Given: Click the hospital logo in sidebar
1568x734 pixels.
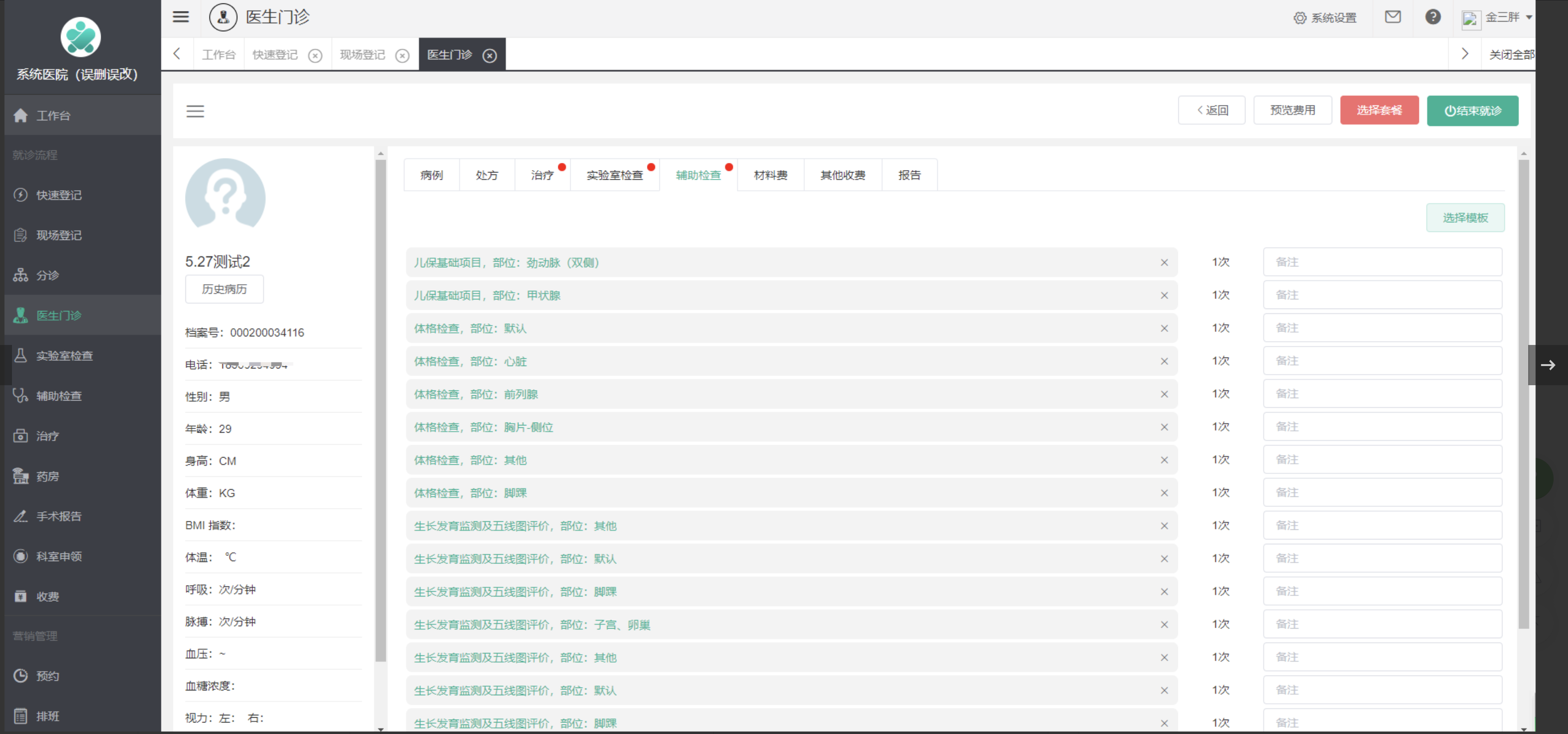Looking at the screenshot, I should tap(81, 36).
